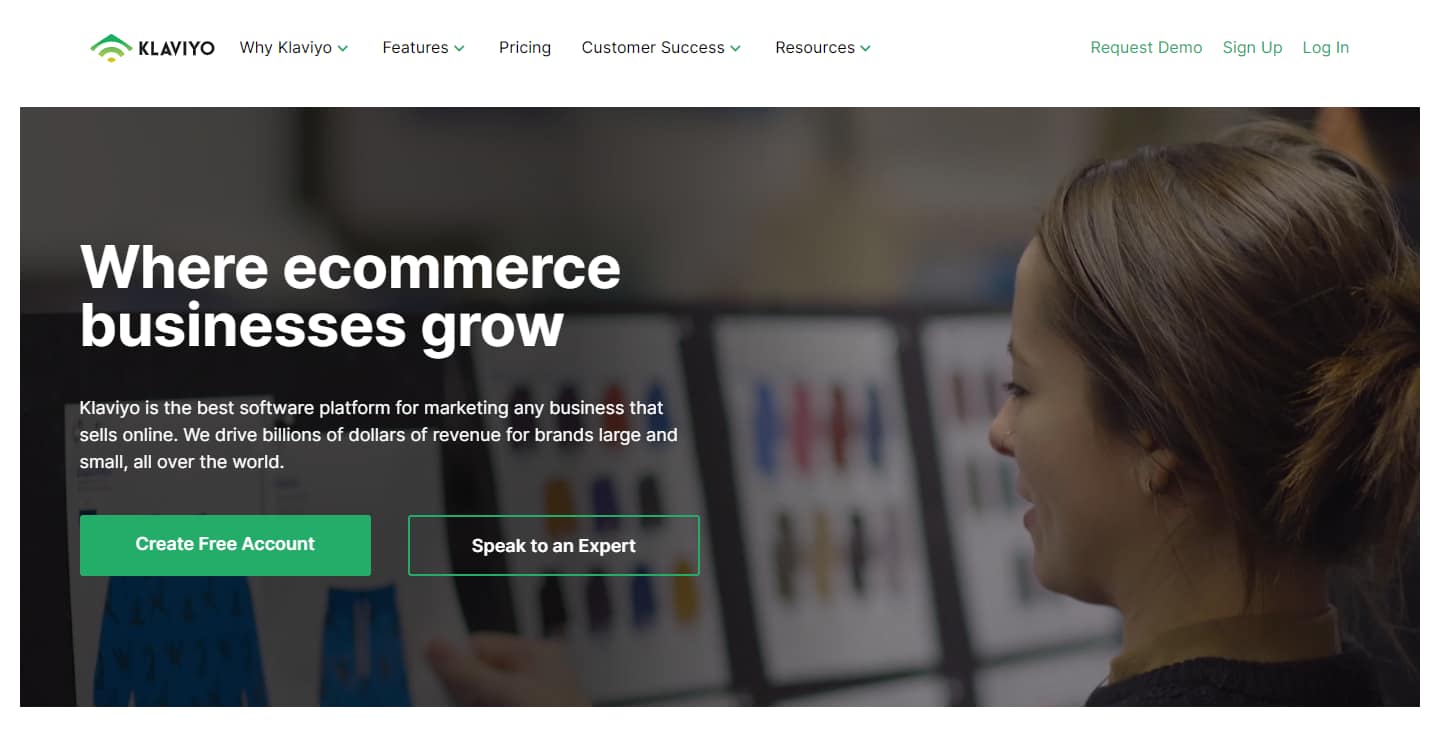The height and width of the screenshot is (754, 1434).
Task: Click the green Klaviyo signal logo icon
Action: point(111,47)
